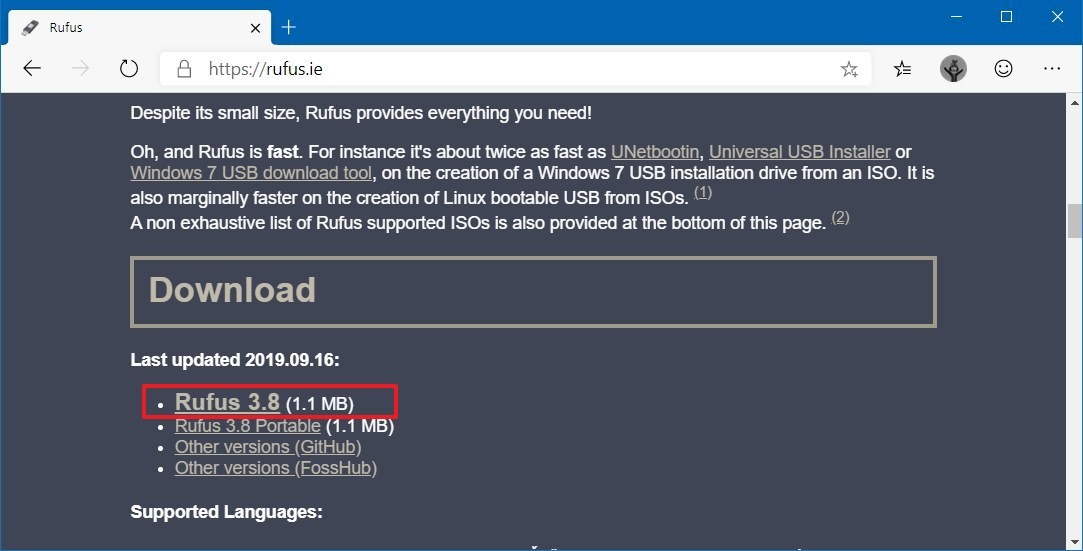
Task: Open the favorites list icon
Action: [x=903, y=69]
